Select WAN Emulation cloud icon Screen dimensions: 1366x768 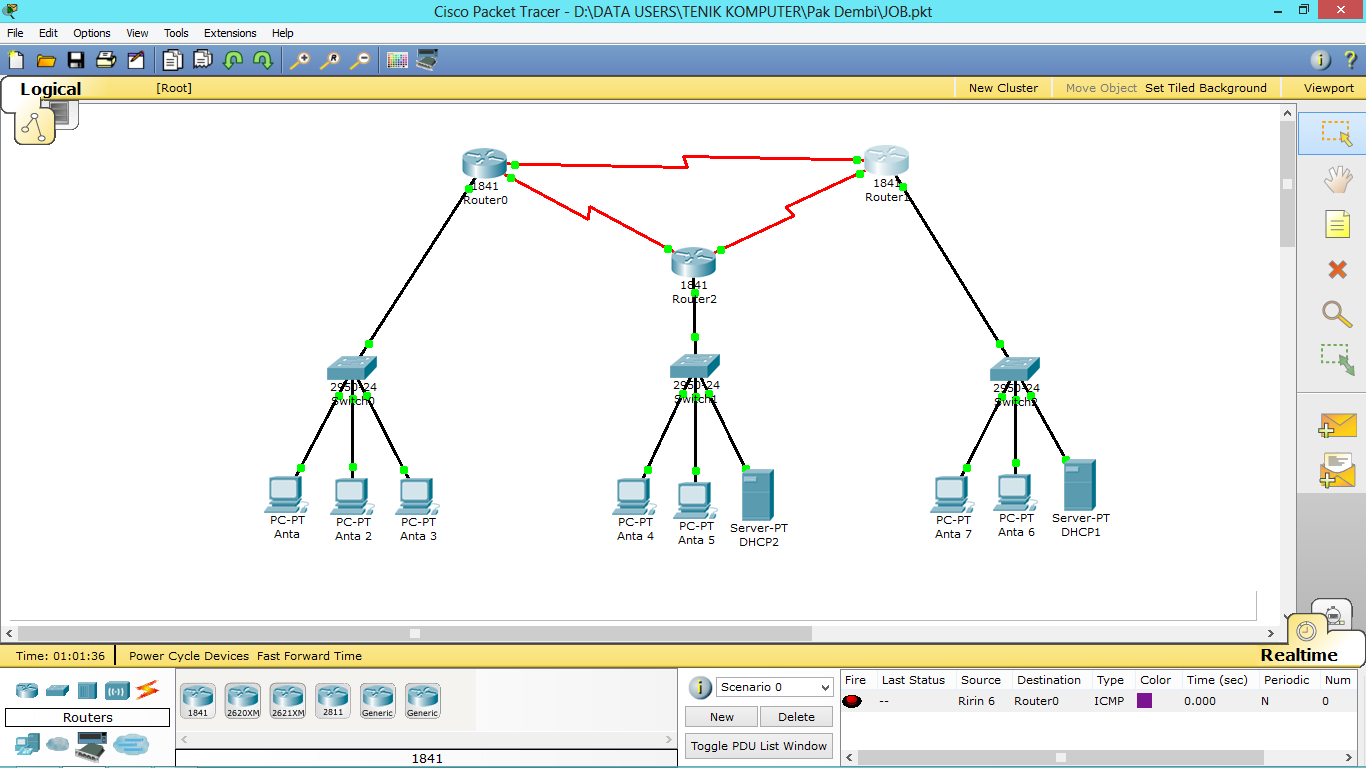[60, 744]
